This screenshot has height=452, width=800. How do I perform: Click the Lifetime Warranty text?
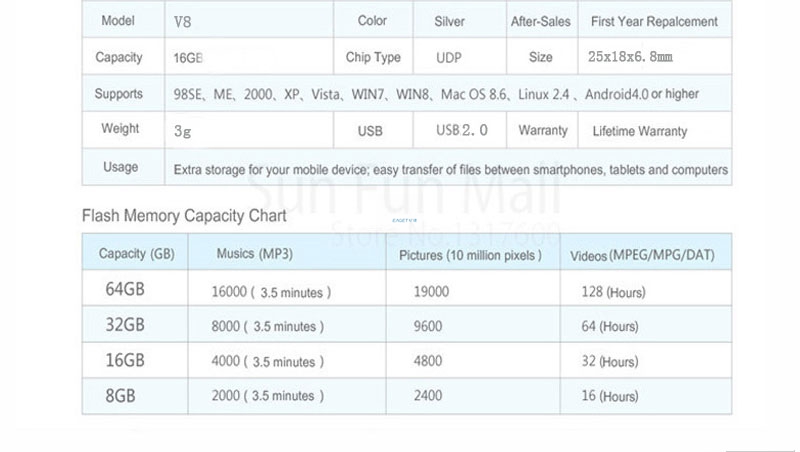[640, 131]
